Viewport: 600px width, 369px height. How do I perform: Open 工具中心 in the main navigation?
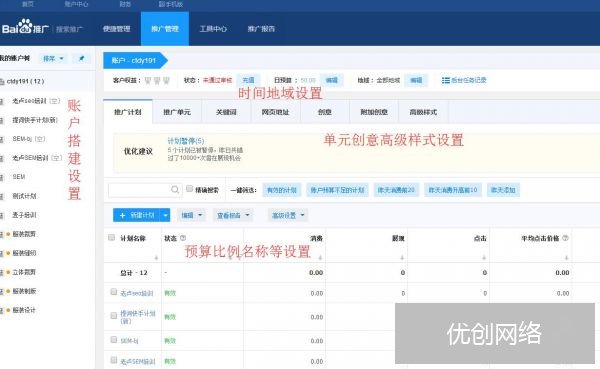tap(213, 29)
